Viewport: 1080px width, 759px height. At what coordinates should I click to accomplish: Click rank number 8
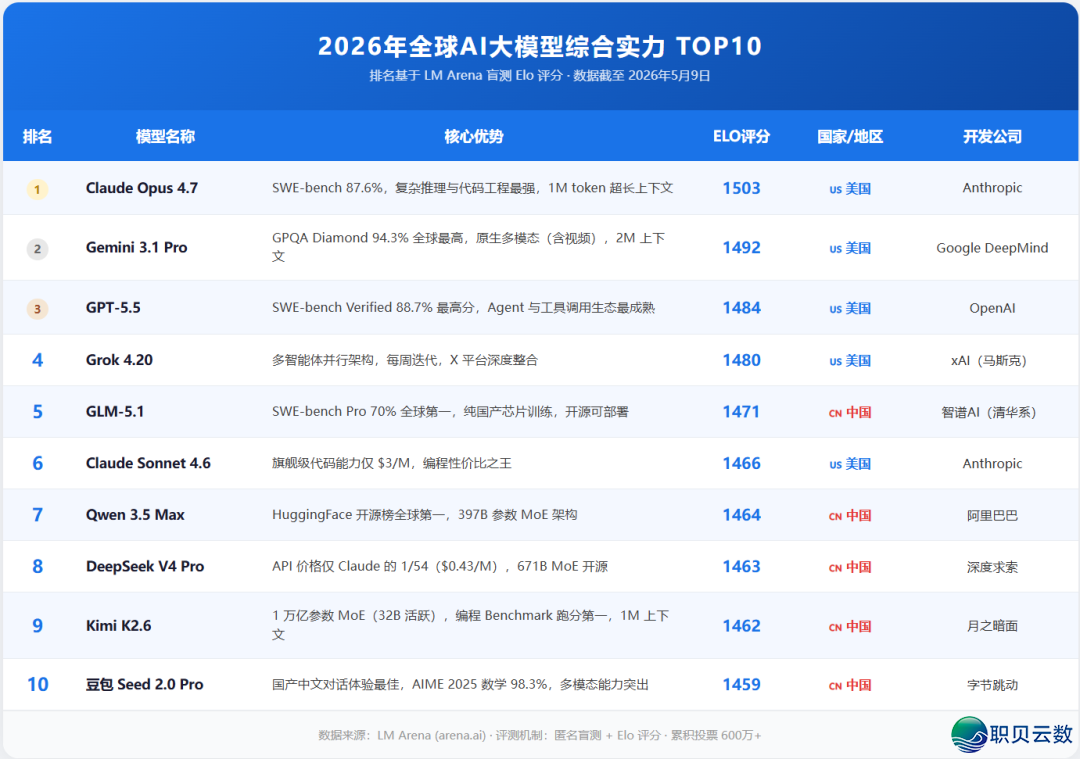point(37,567)
